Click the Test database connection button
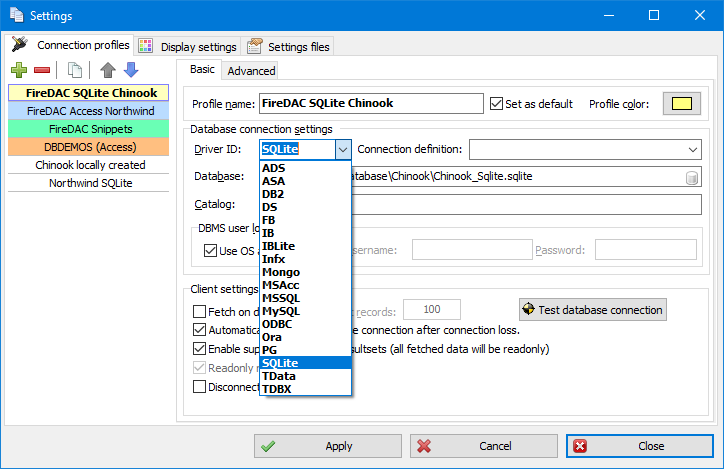Viewport: 724px width, 469px height. pos(592,310)
